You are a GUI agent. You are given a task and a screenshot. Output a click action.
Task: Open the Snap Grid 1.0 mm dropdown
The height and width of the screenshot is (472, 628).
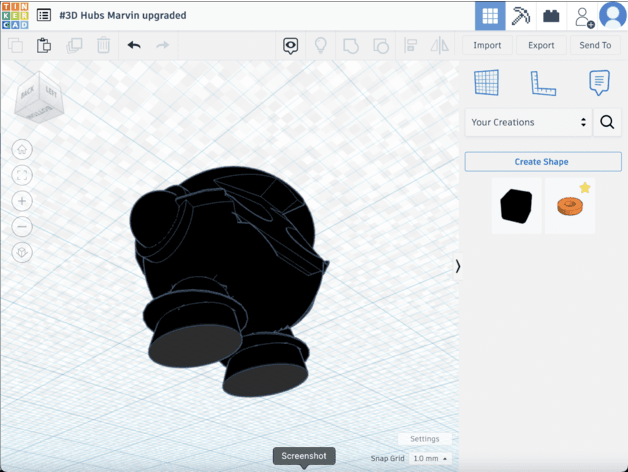tap(430, 458)
